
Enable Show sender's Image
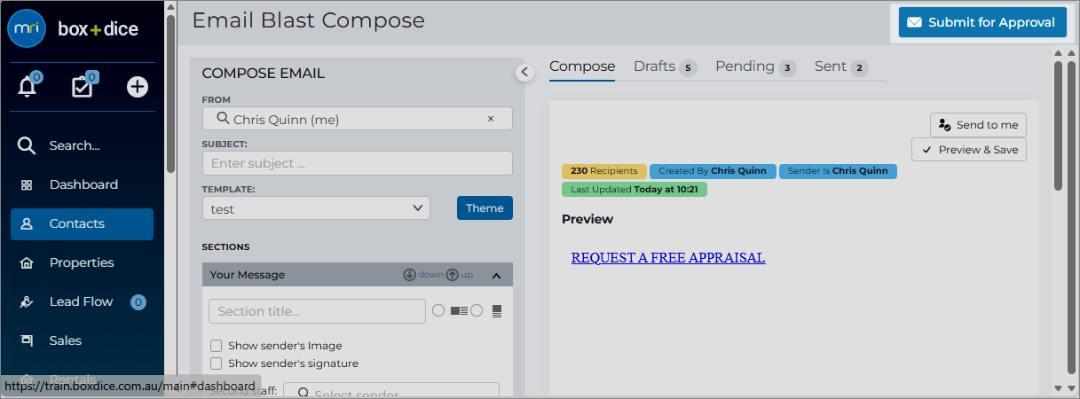pyautogui.click(x=216, y=346)
